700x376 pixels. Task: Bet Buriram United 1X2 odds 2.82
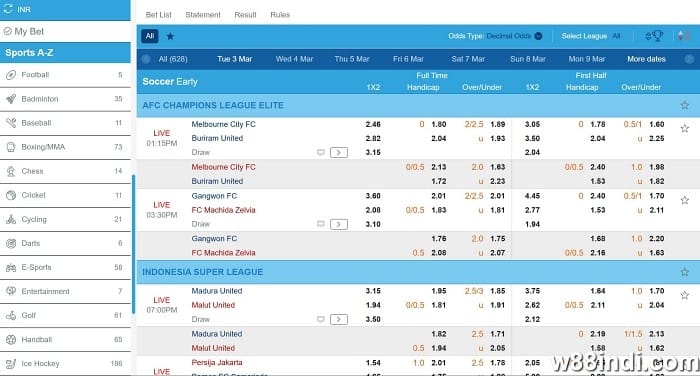click(373, 138)
